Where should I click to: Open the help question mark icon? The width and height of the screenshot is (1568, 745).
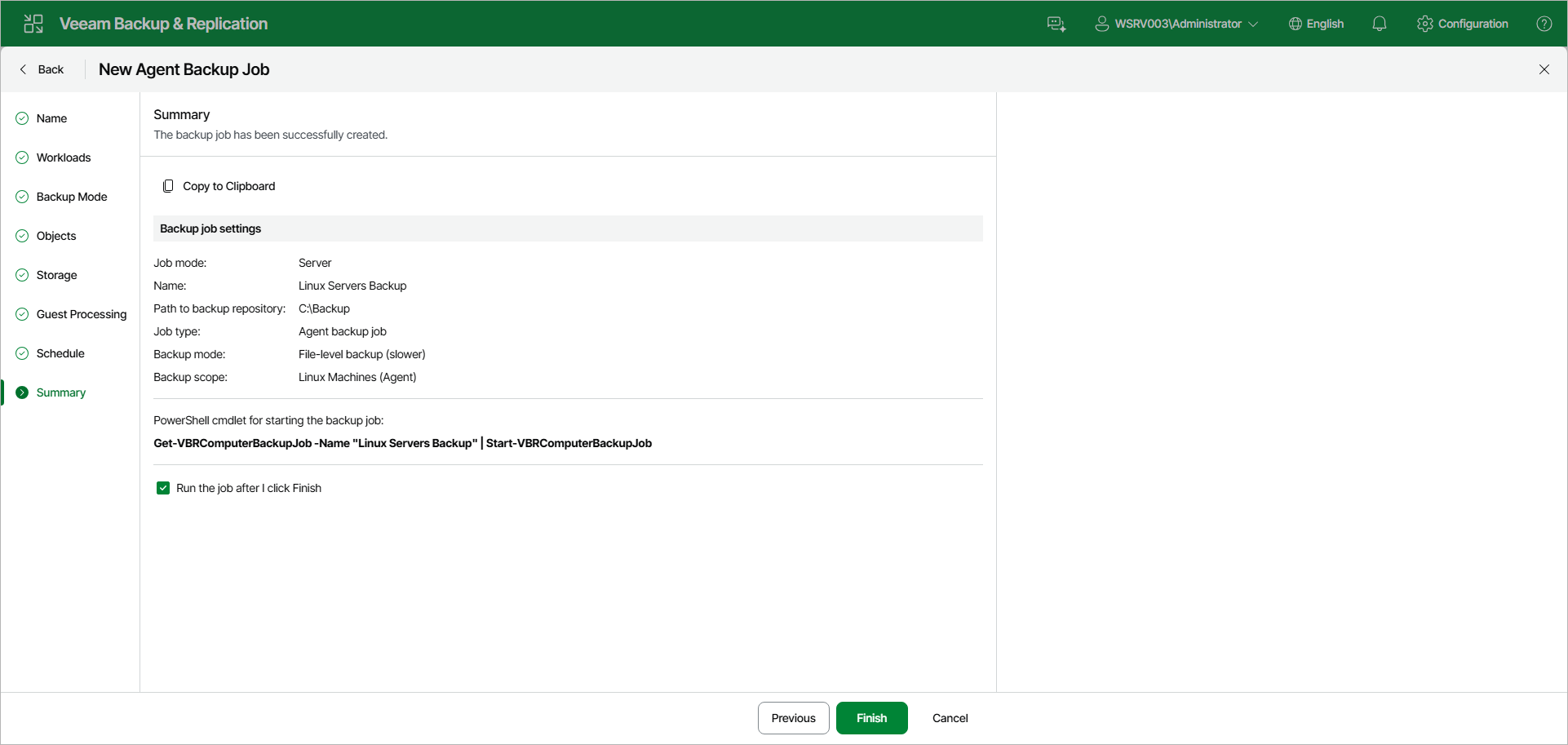click(1544, 24)
